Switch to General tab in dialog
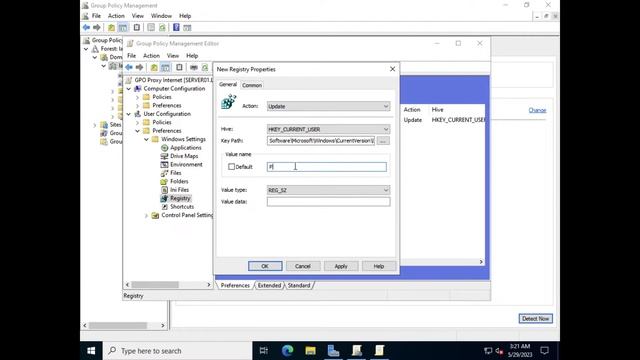This screenshot has height=360, width=640. tap(228, 84)
